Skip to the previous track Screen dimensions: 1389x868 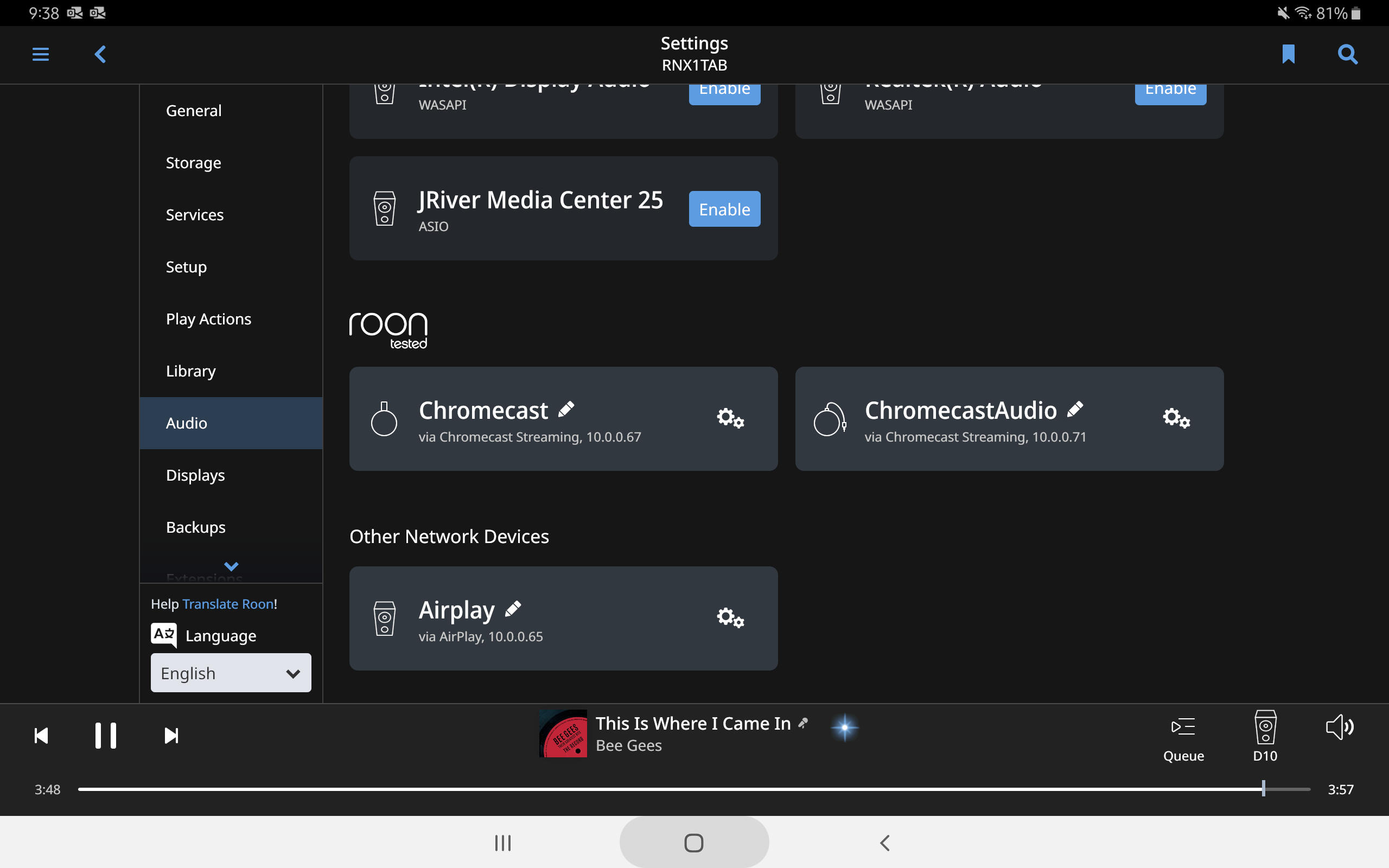41,736
